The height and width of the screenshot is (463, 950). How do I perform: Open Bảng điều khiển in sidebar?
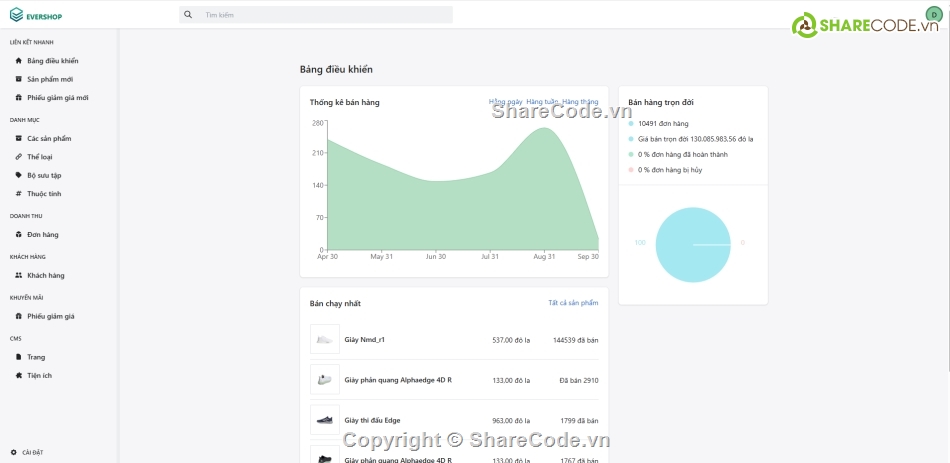pos(53,61)
